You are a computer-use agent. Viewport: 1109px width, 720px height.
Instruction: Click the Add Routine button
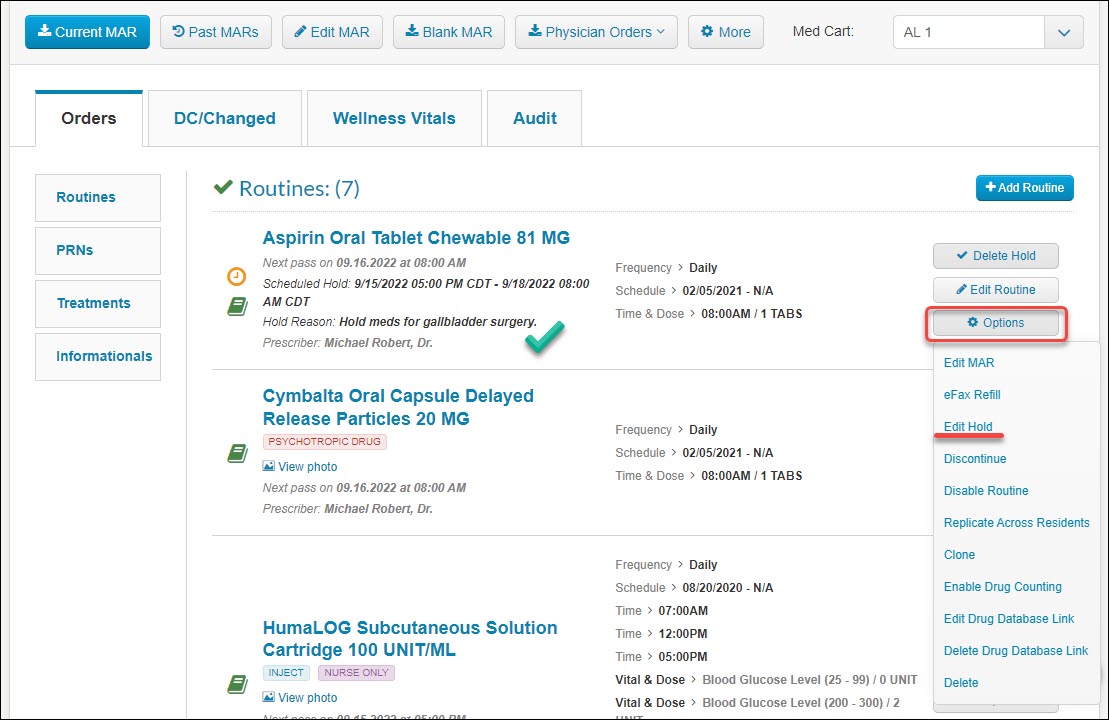pos(1025,187)
